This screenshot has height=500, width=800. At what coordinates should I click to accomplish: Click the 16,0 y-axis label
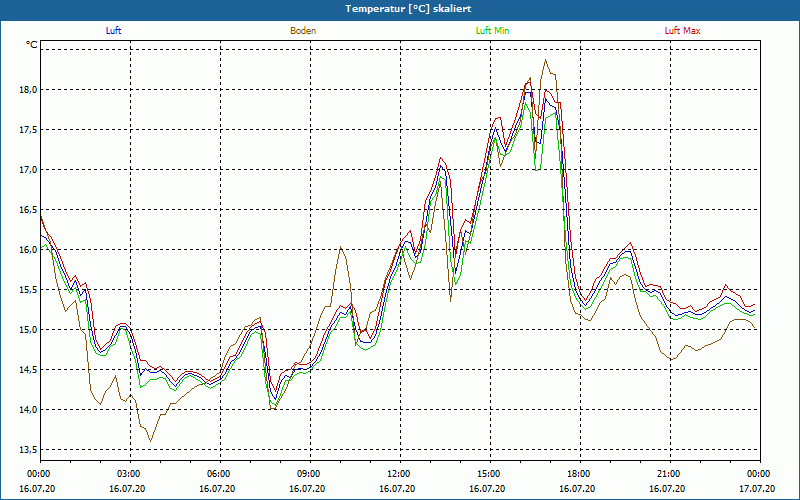point(29,249)
